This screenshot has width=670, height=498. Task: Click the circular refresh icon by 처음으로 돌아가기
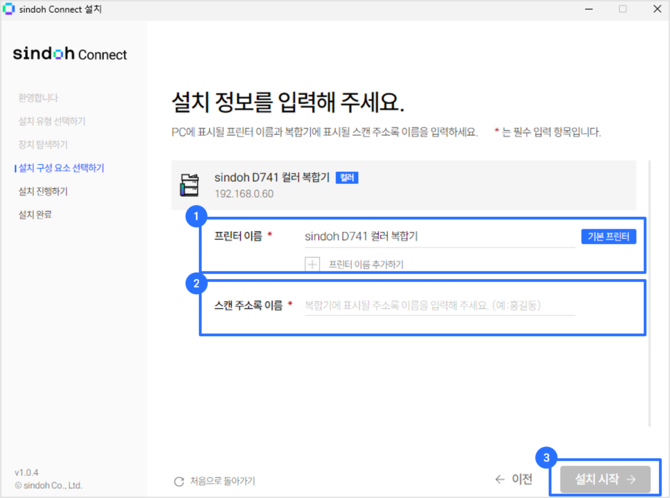click(179, 482)
